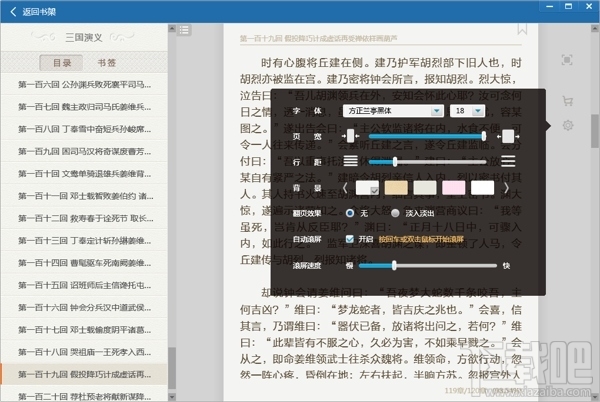Open chapter 第一百二十回
The width and height of the screenshot is (600, 402).
point(84,395)
